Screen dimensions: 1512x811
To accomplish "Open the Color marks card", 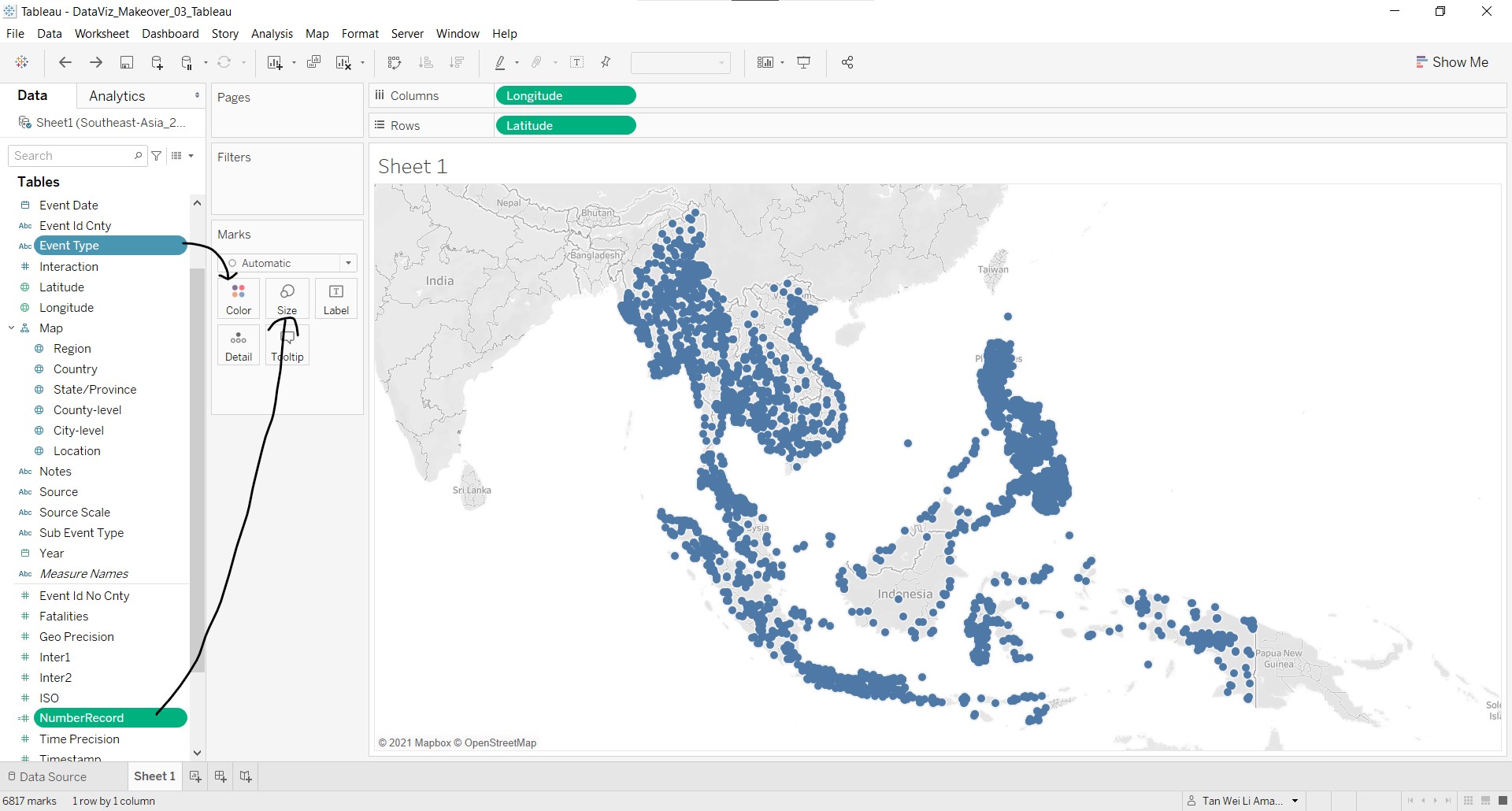I will click(x=239, y=299).
